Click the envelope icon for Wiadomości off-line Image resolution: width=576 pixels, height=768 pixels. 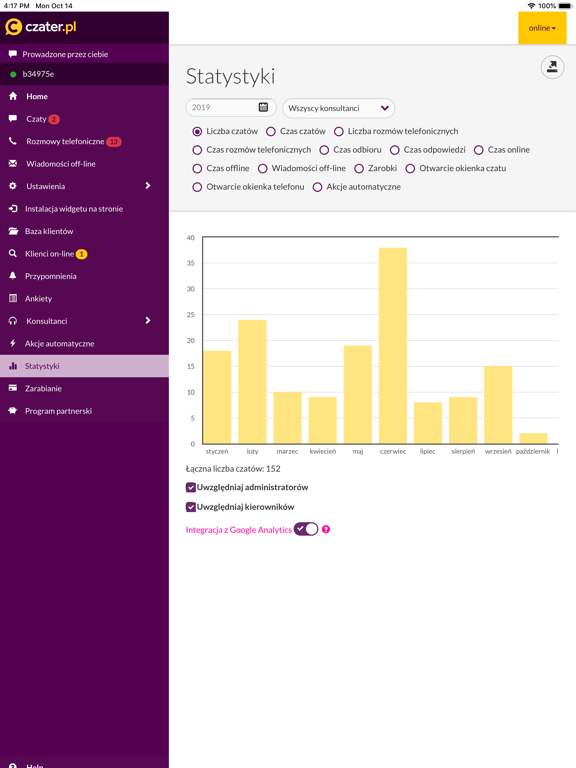[13, 164]
